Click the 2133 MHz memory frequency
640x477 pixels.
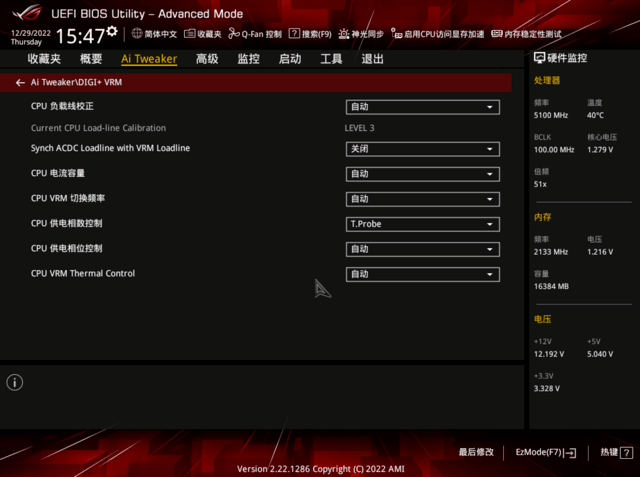[551, 252]
